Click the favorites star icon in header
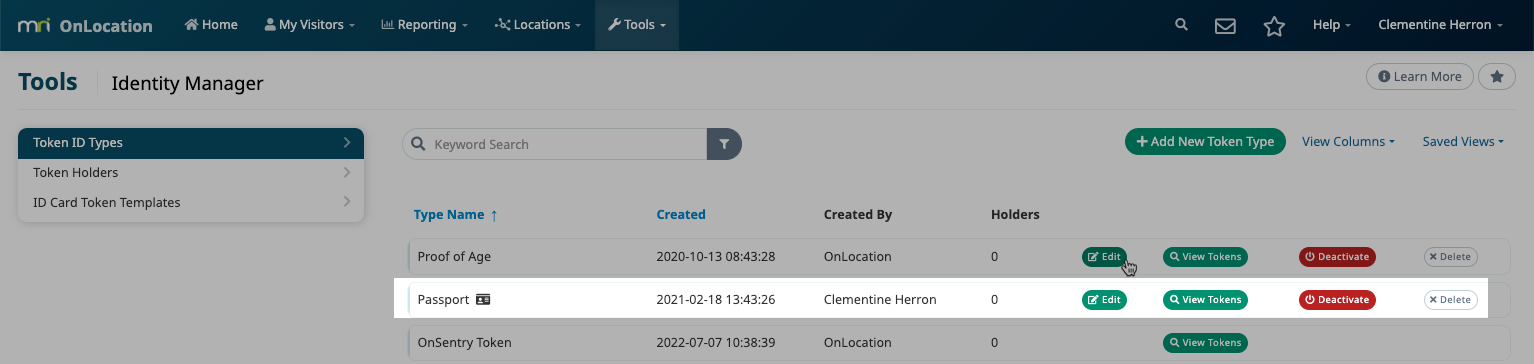 [x=1274, y=26]
